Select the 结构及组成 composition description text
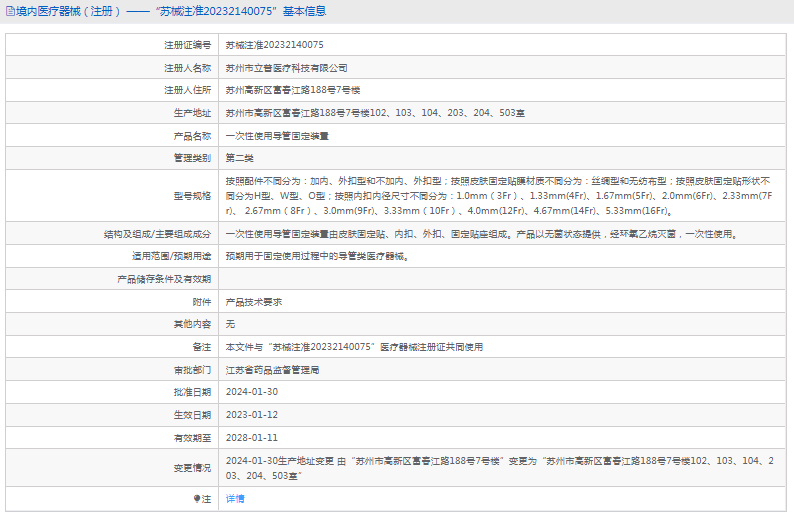 483,234
